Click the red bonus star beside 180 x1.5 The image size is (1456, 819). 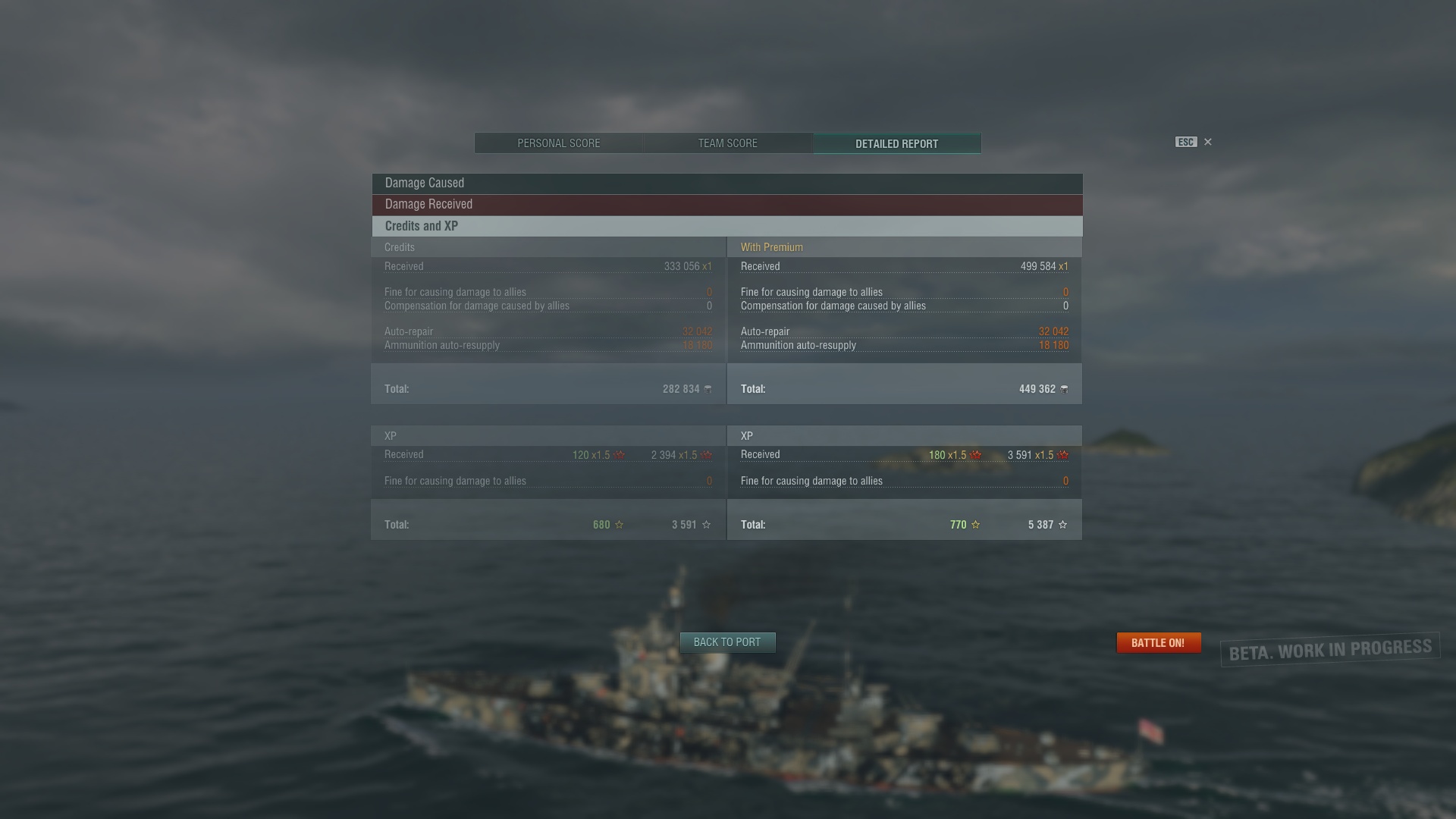click(x=976, y=455)
